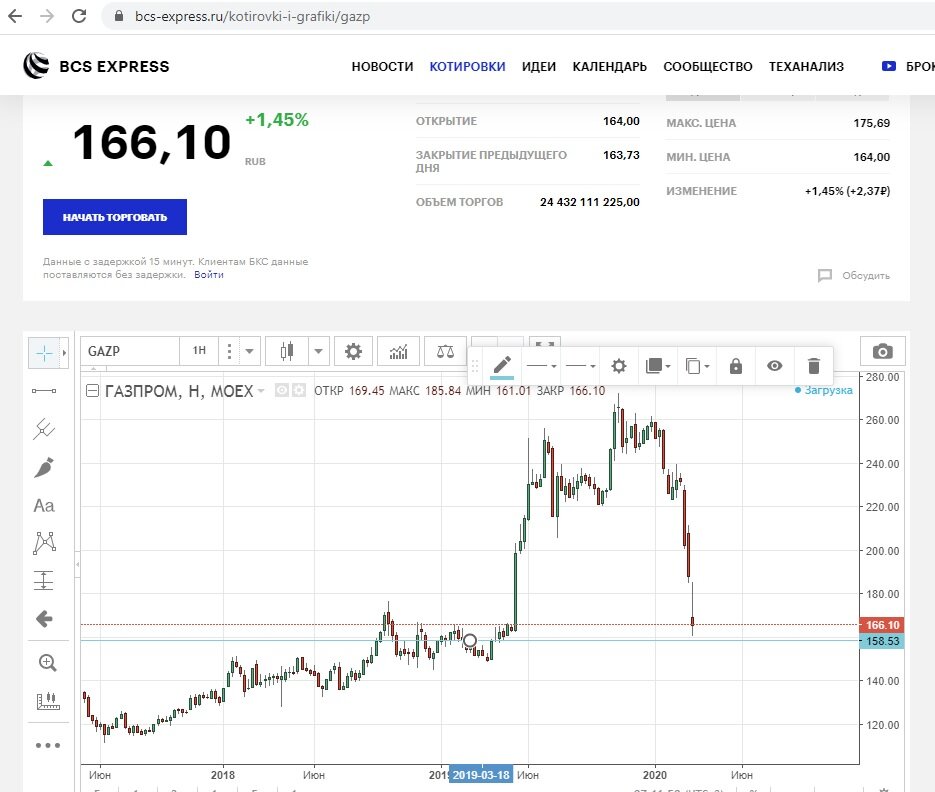The height and width of the screenshot is (792, 935).
Task: Delete the drawing with trash icon
Action: 814,366
